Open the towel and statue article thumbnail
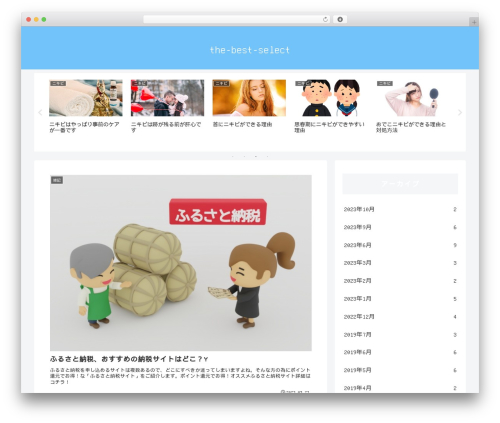Screen dimensions: 500x423 click(86, 98)
